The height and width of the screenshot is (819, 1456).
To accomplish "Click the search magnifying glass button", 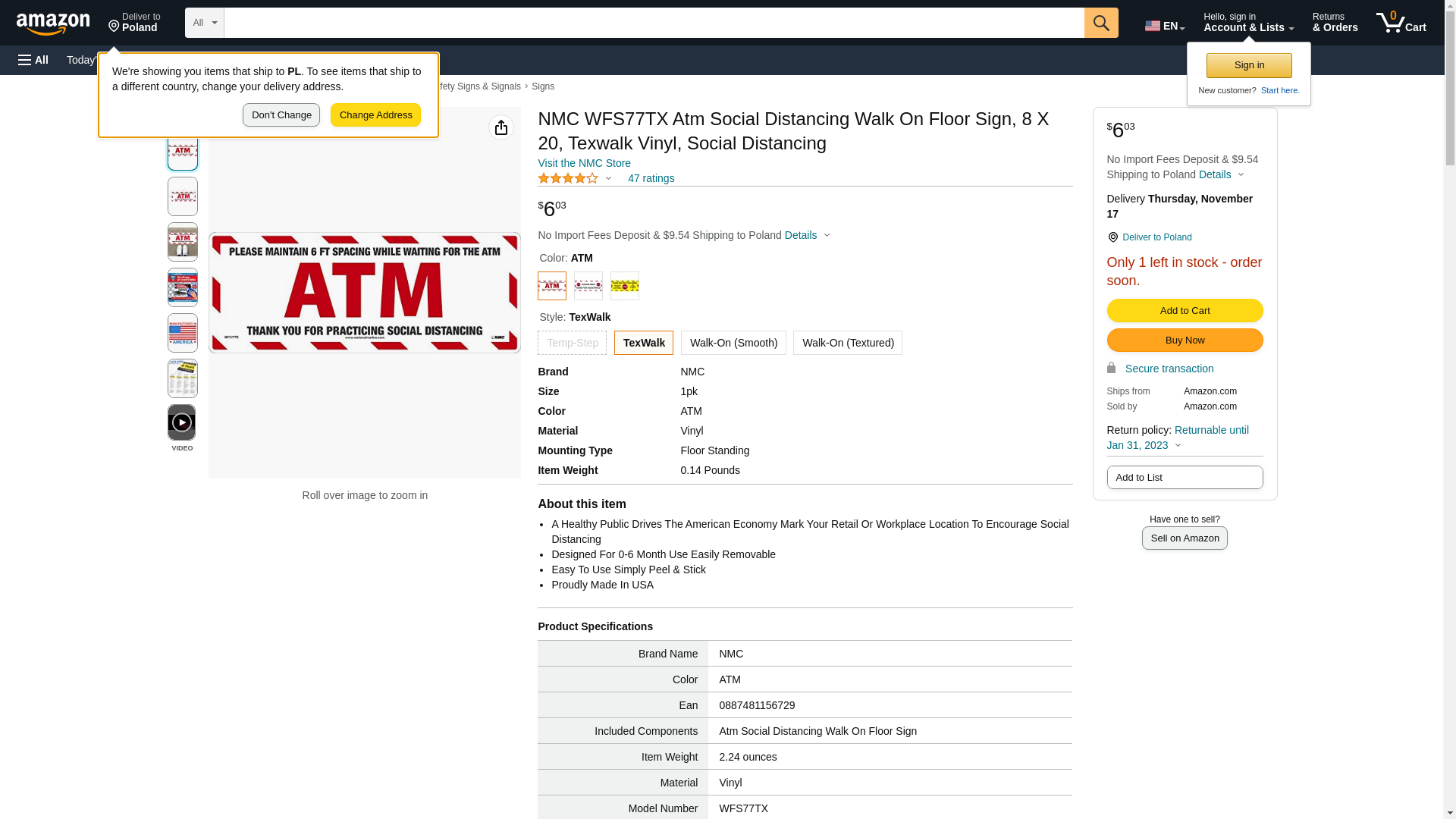I will [x=1100, y=23].
